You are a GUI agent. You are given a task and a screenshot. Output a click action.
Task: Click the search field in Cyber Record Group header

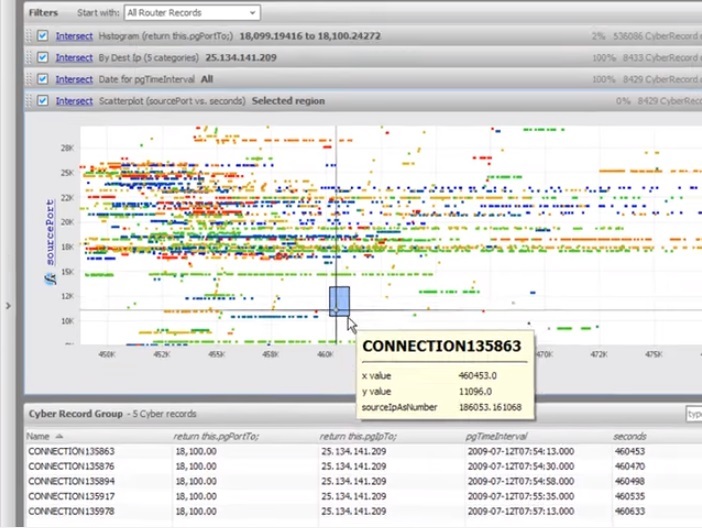pyautogui.click(x=693, y=414)
